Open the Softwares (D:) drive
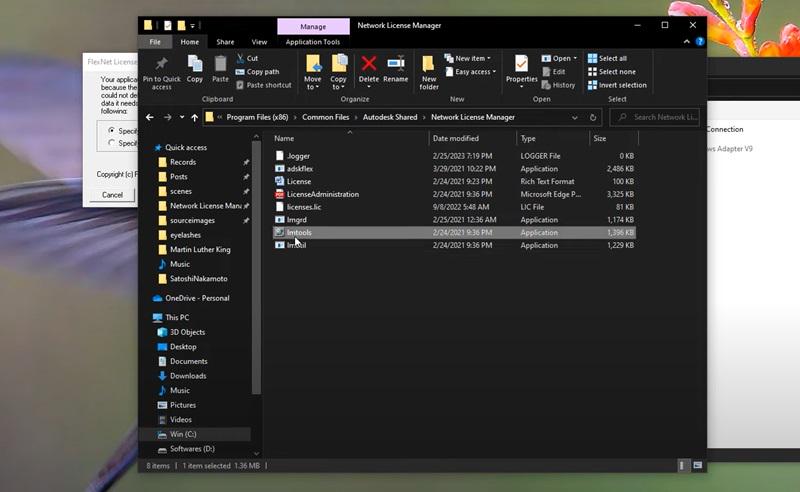Screen dimensions: 800x492 192,449
